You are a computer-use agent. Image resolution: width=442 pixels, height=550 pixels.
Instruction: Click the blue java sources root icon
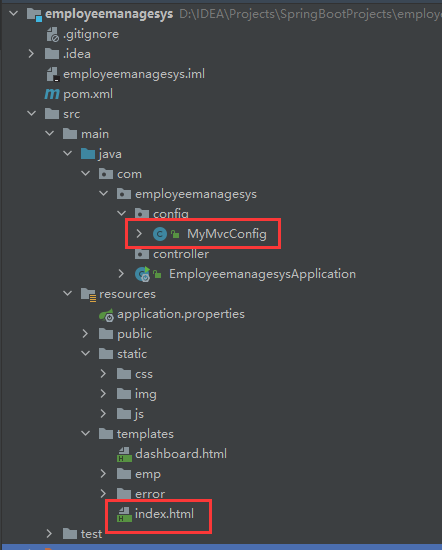tap(88, 154)
